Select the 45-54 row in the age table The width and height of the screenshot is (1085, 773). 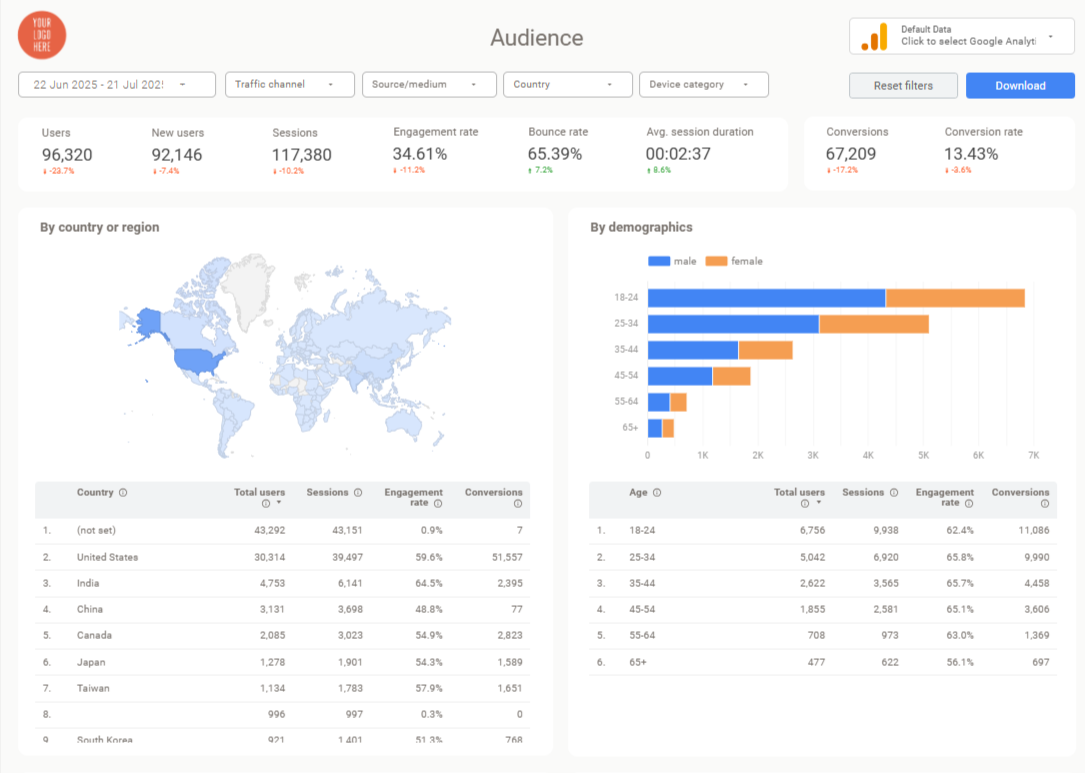823,610
